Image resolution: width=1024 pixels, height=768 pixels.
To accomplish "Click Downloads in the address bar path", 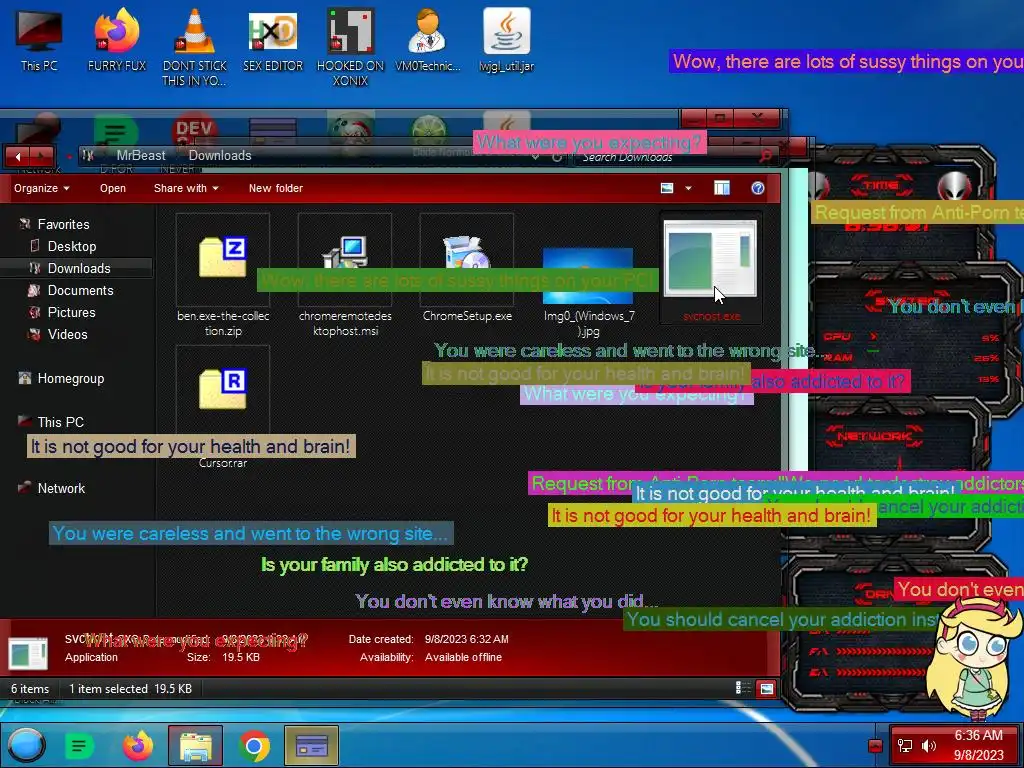I will [x=220, y=155].
